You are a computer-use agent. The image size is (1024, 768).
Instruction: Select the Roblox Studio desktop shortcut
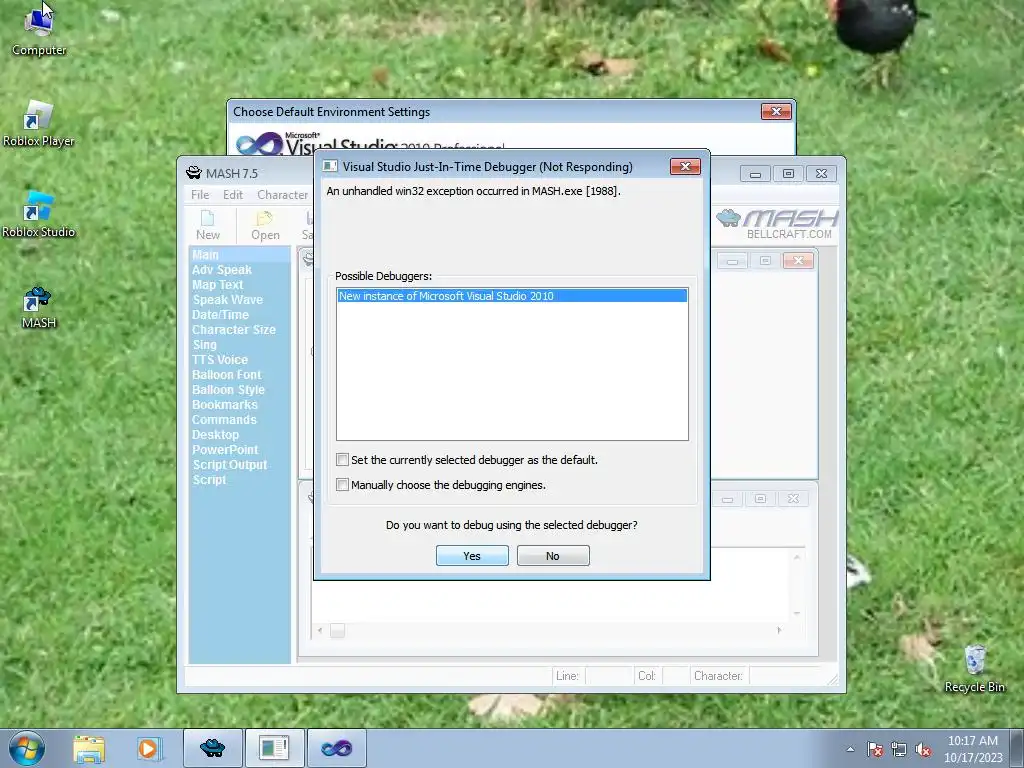click(39, 215)
